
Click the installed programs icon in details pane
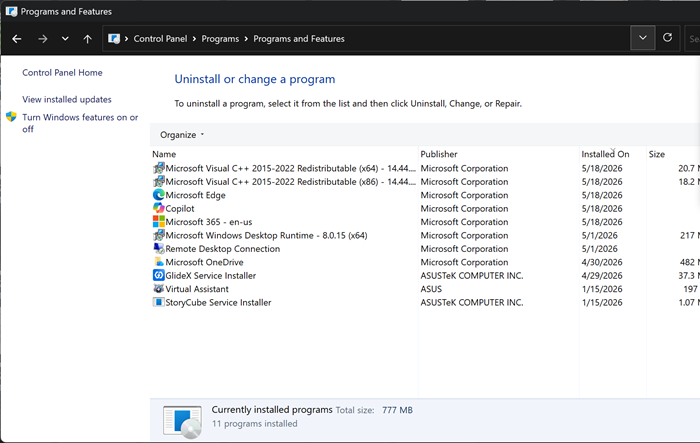coord(183,422)
